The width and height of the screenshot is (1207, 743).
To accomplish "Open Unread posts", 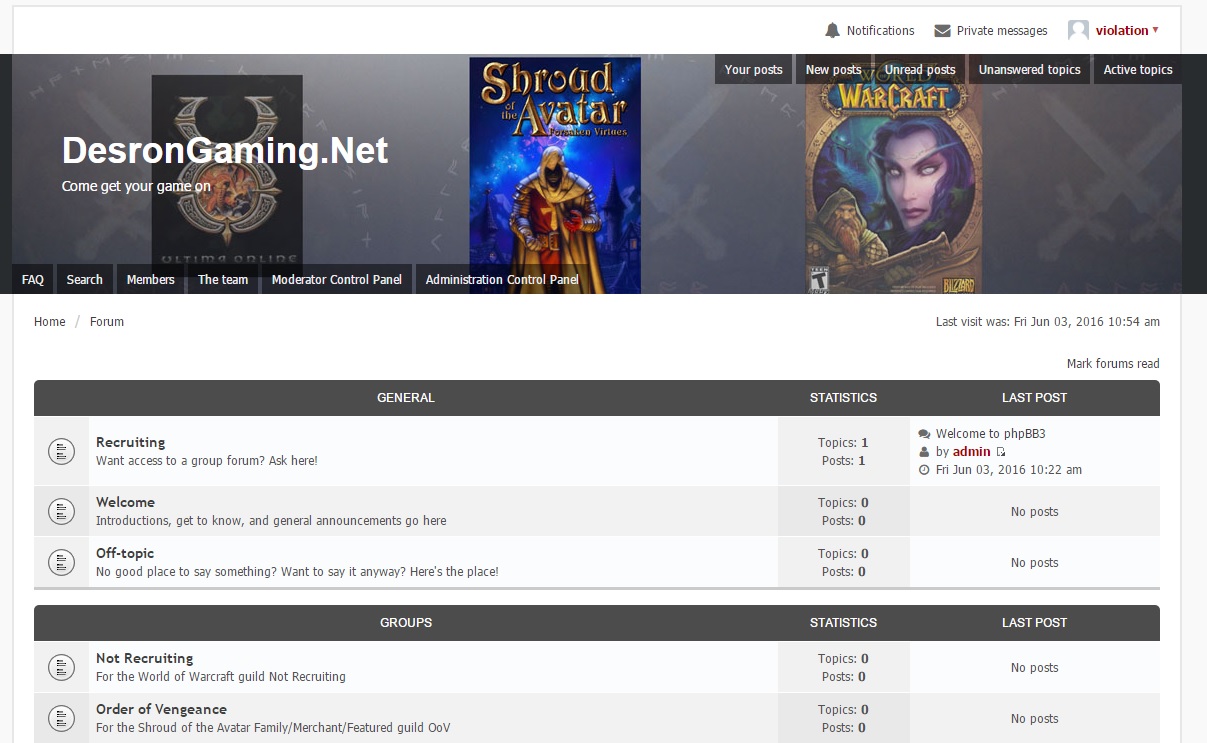I will click(920, 70).
